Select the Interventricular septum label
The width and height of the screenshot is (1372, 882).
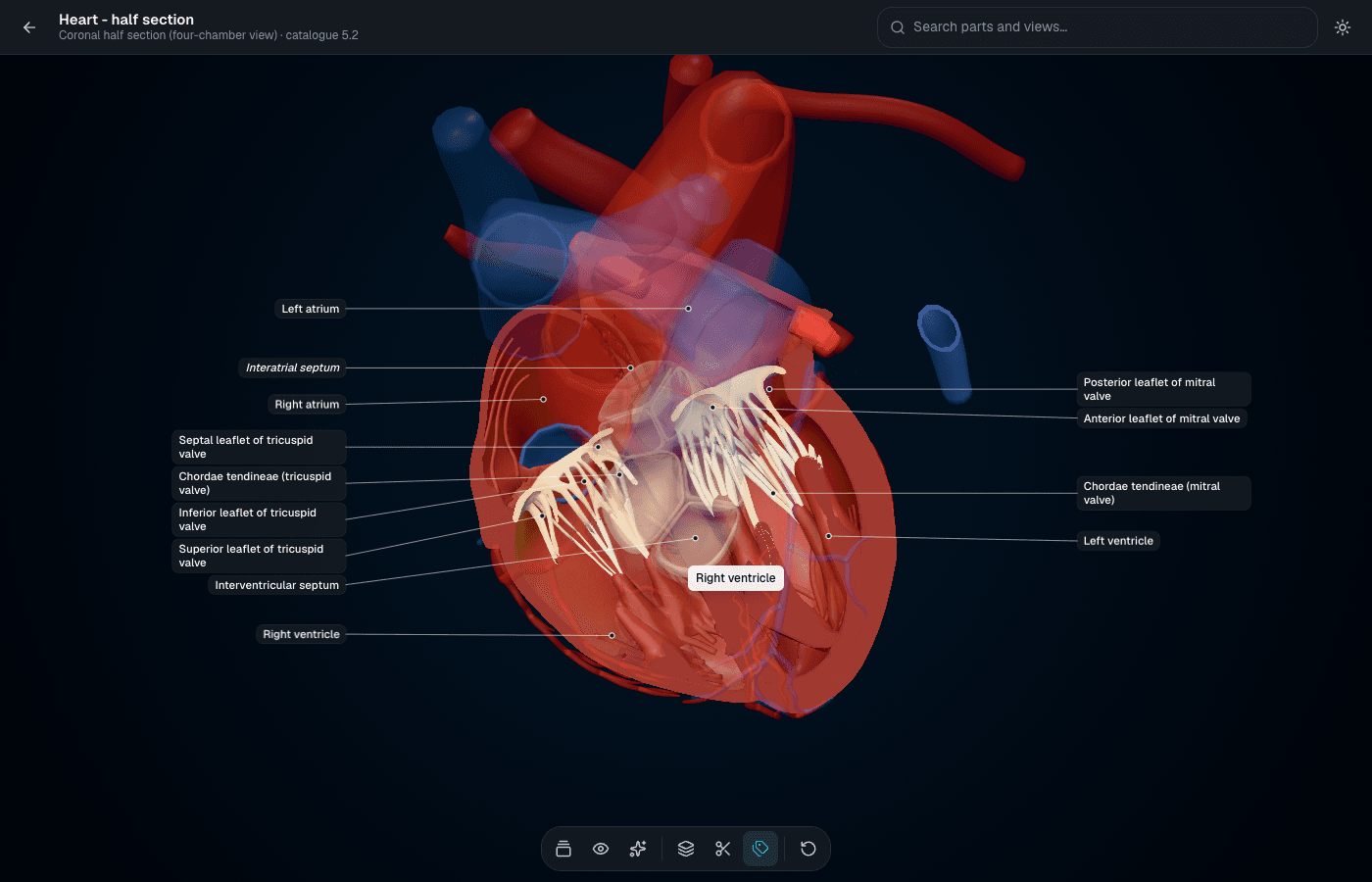coord(277,585)
